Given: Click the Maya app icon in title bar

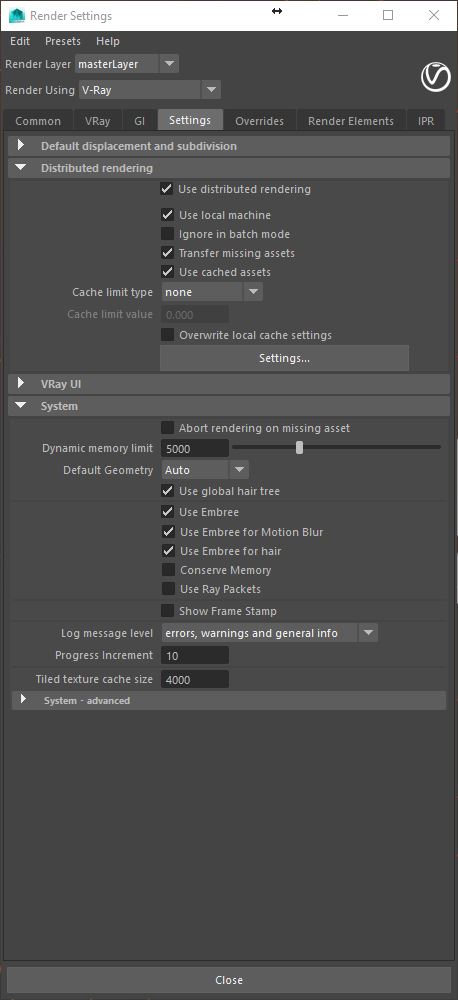Looking at the screenshot, I should 17,15.
